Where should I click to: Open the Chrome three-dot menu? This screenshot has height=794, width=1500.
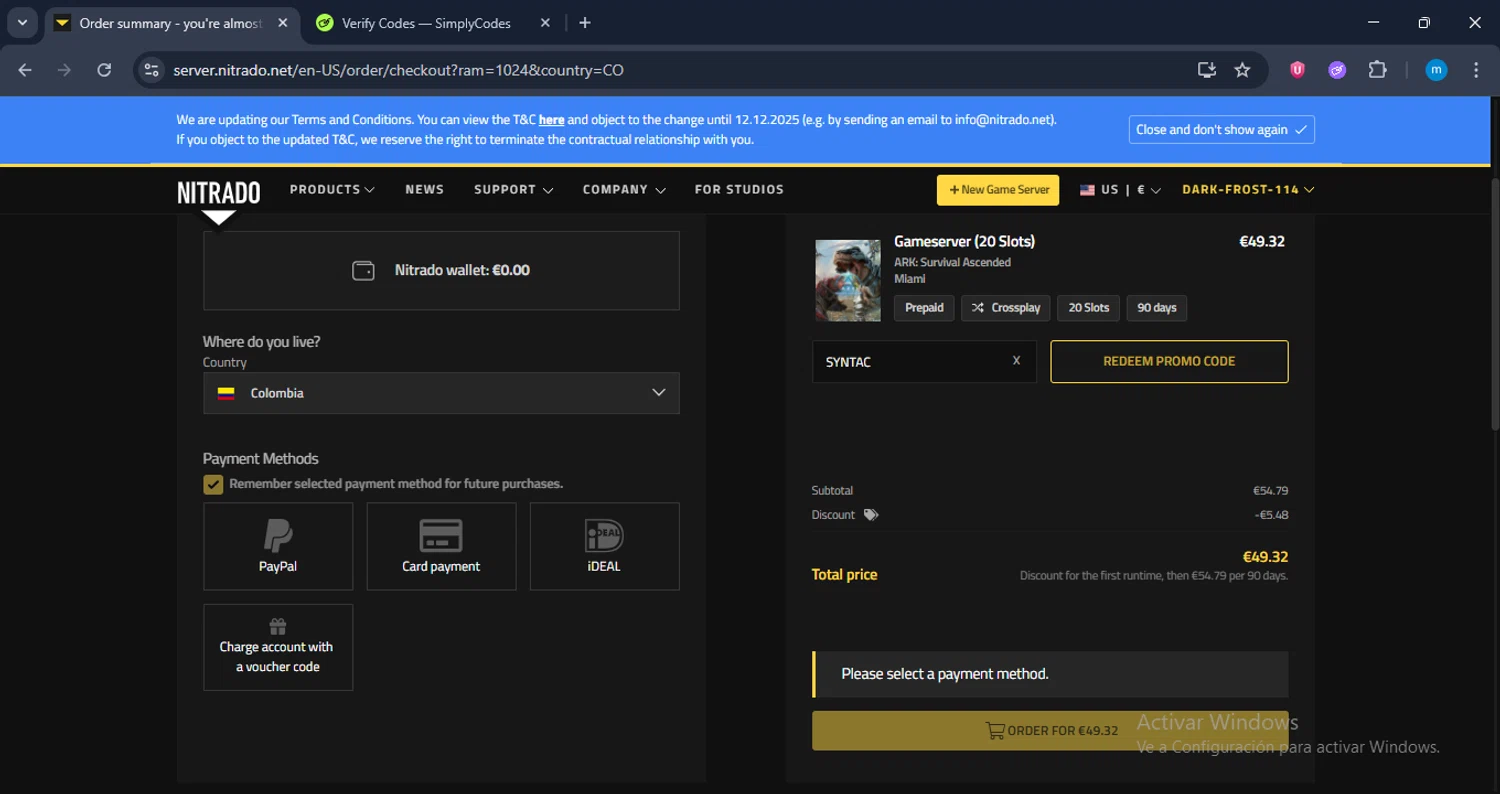click(x=1476, y=70)
